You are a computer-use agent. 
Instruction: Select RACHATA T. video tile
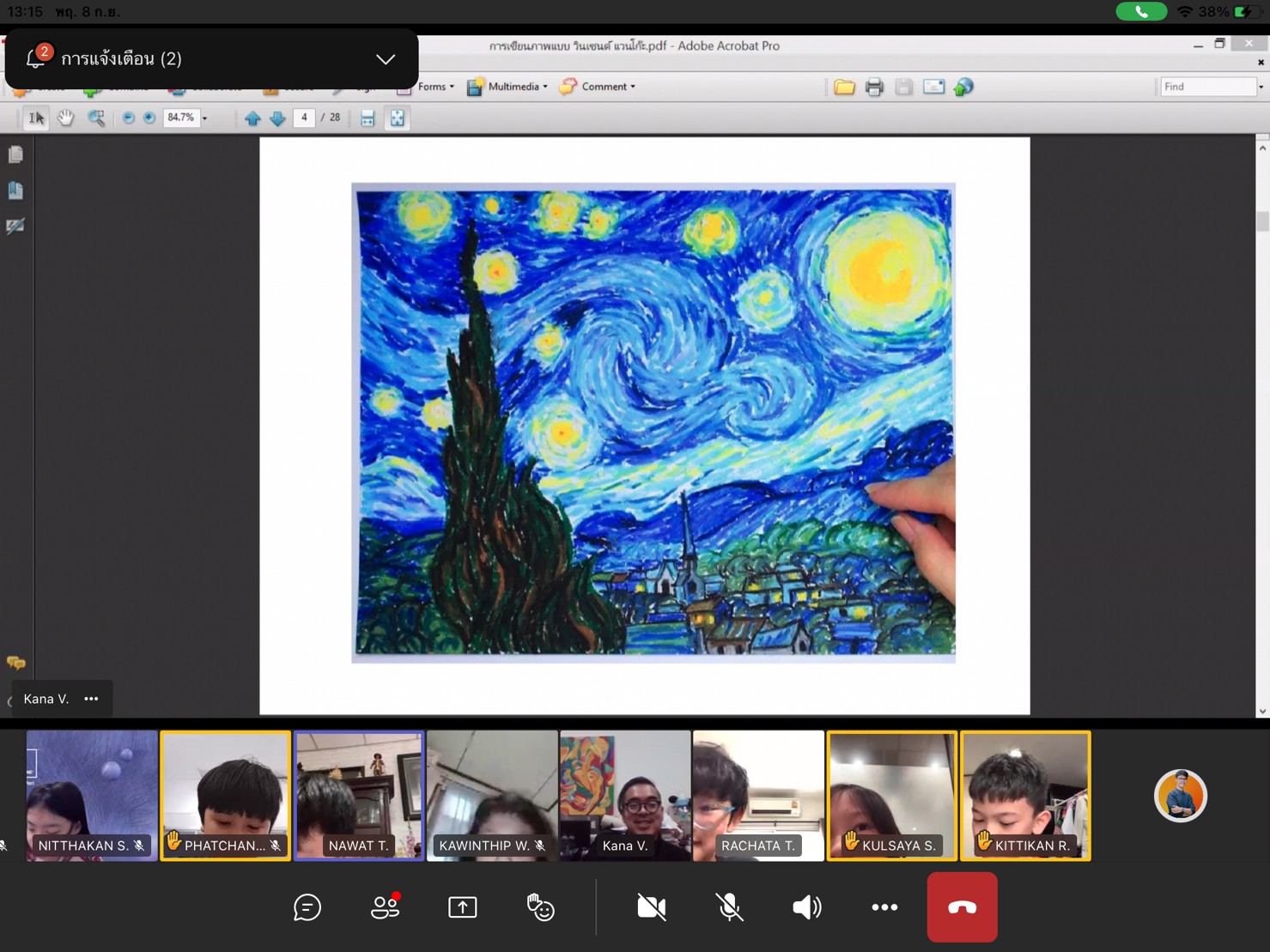click(x=758, y=796)
